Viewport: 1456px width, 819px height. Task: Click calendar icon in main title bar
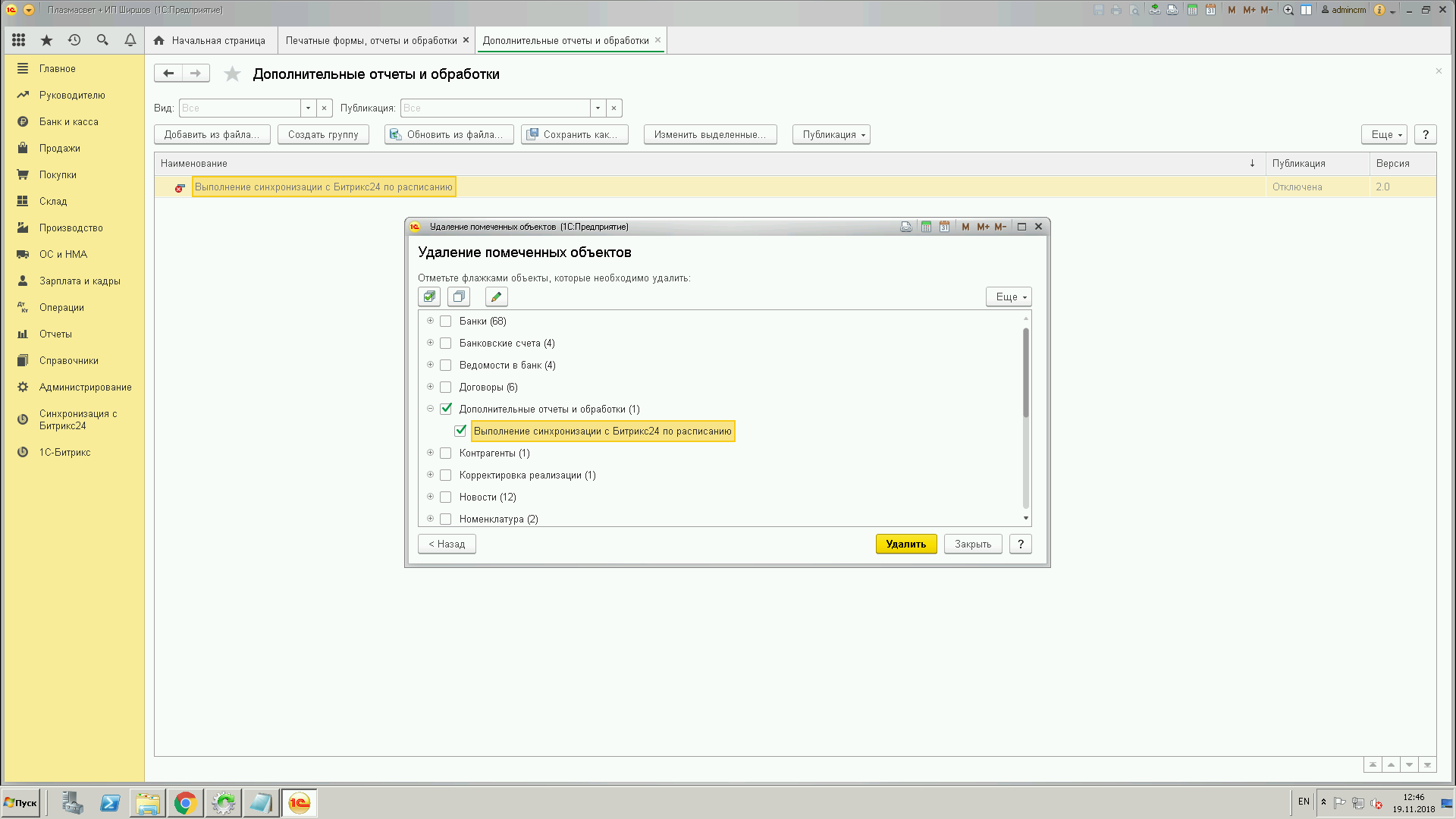pos(1211,10)
